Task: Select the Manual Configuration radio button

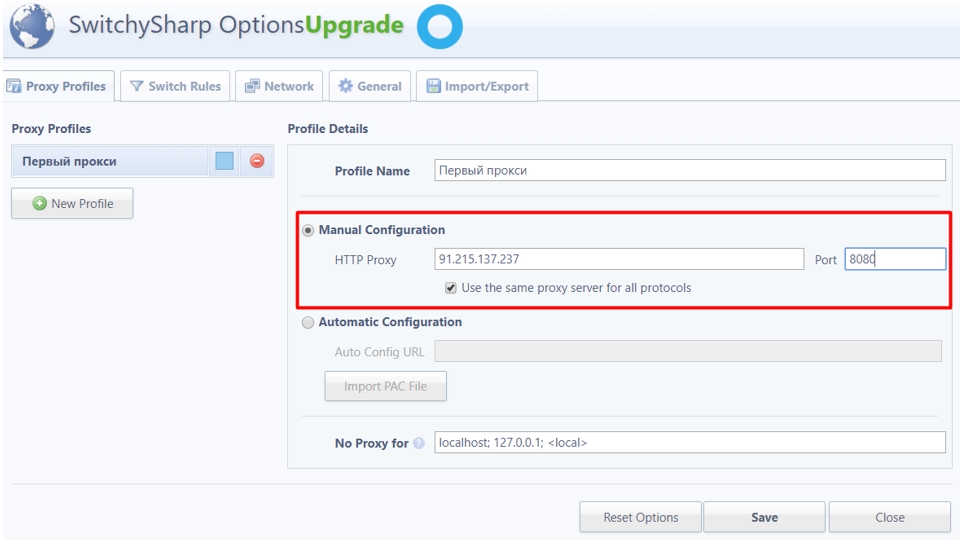Action: coord(308,230)
